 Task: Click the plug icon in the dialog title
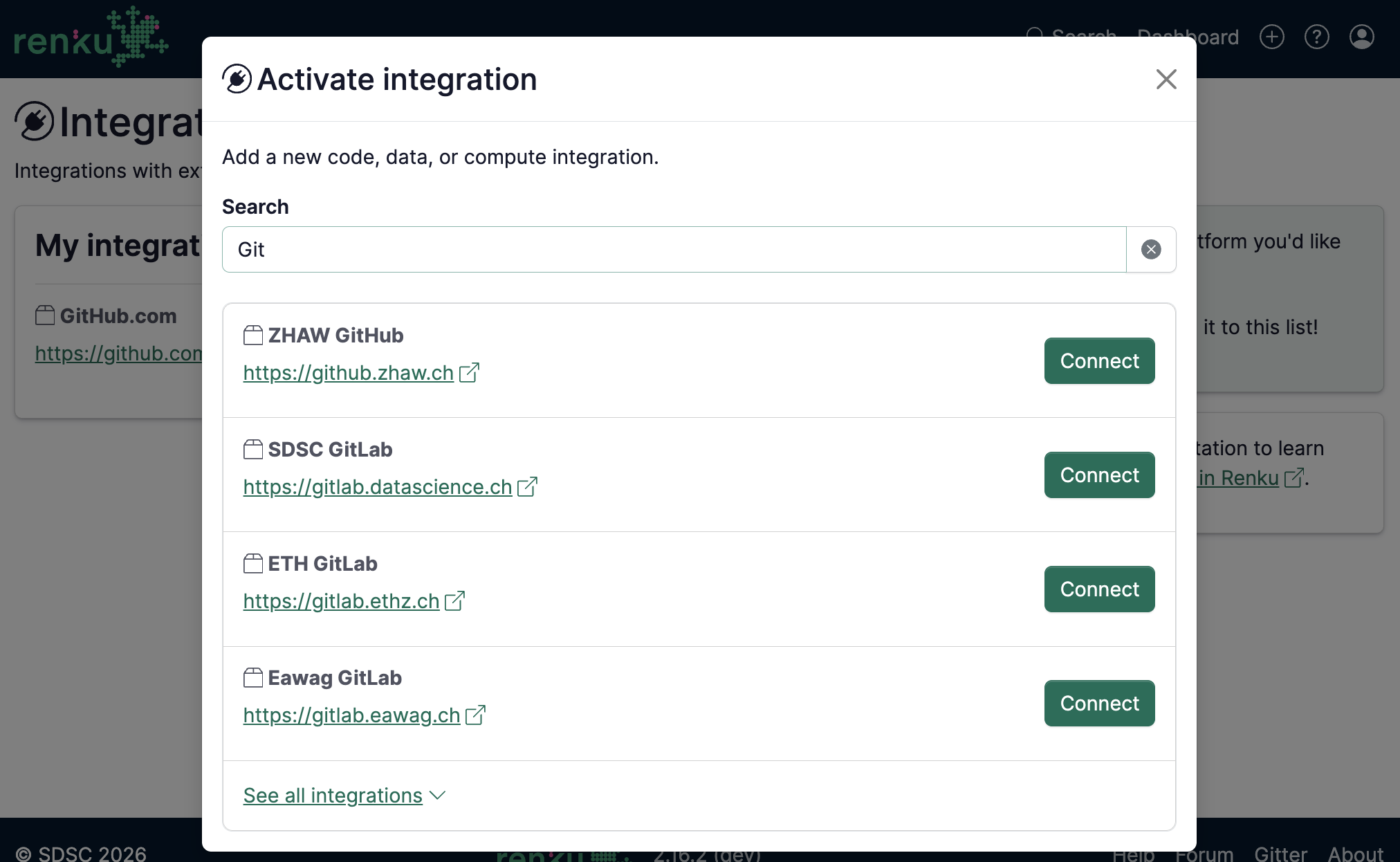click(x=237, y=79)
